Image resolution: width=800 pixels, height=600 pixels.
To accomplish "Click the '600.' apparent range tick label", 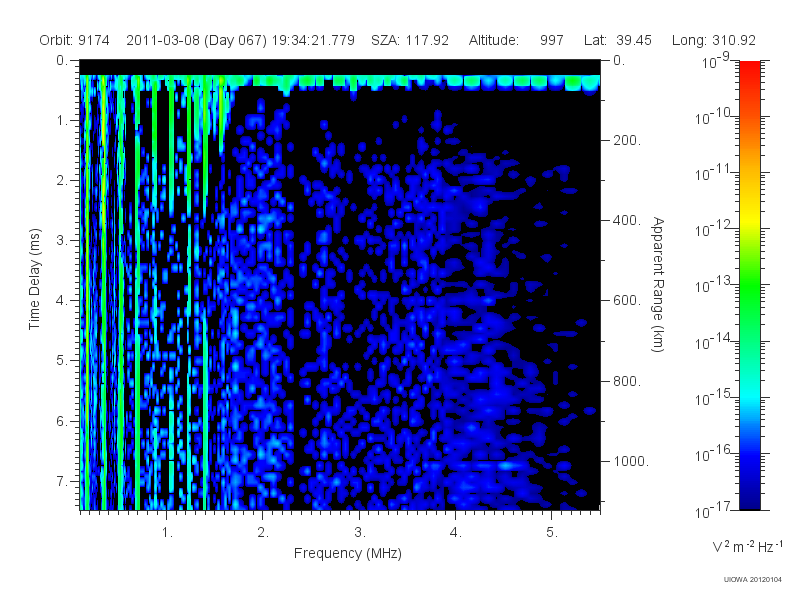I will tap(626, 301).
